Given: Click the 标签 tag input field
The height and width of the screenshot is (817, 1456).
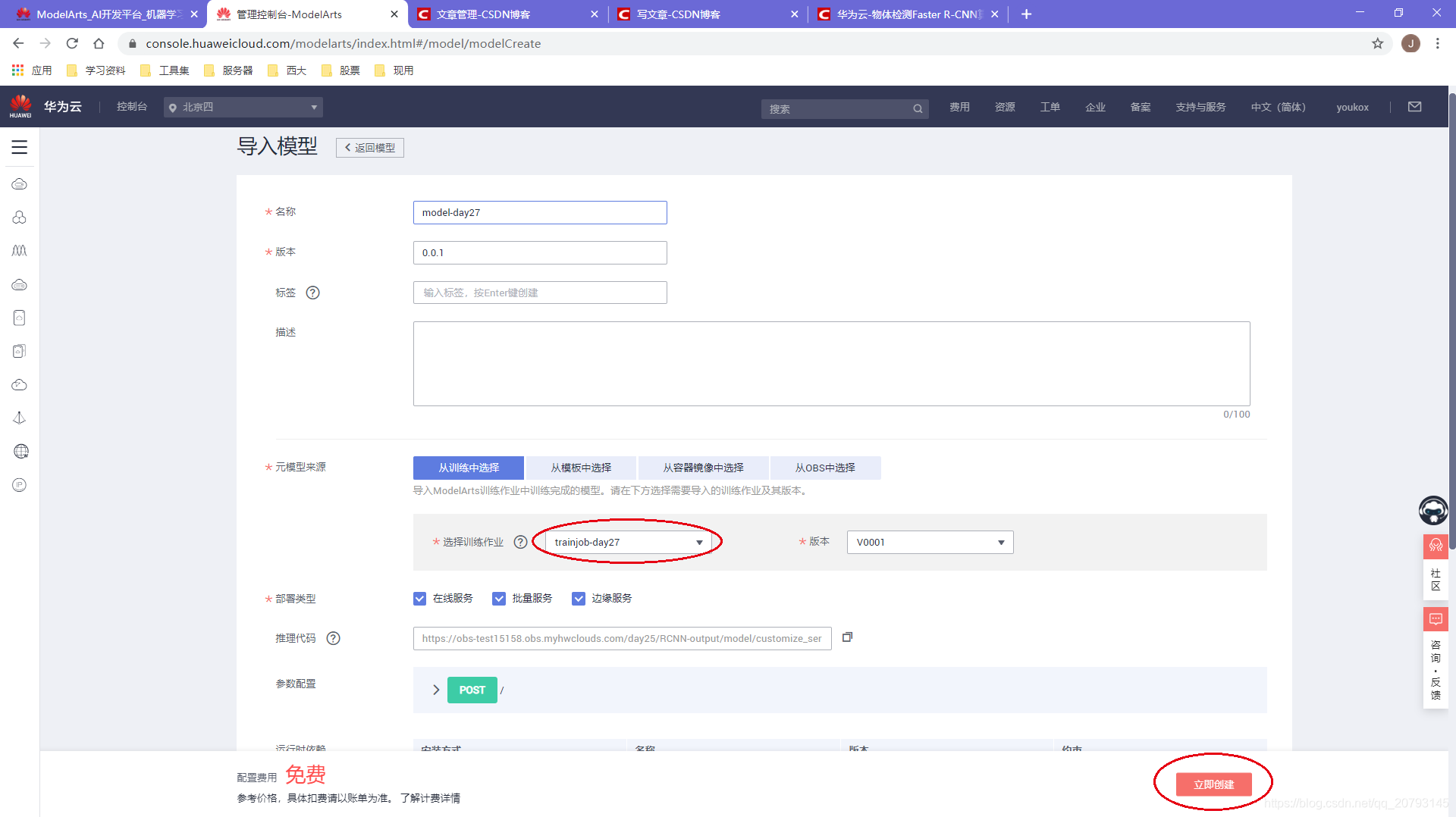Looking at the screenshot, I should [x=540, y=293].
